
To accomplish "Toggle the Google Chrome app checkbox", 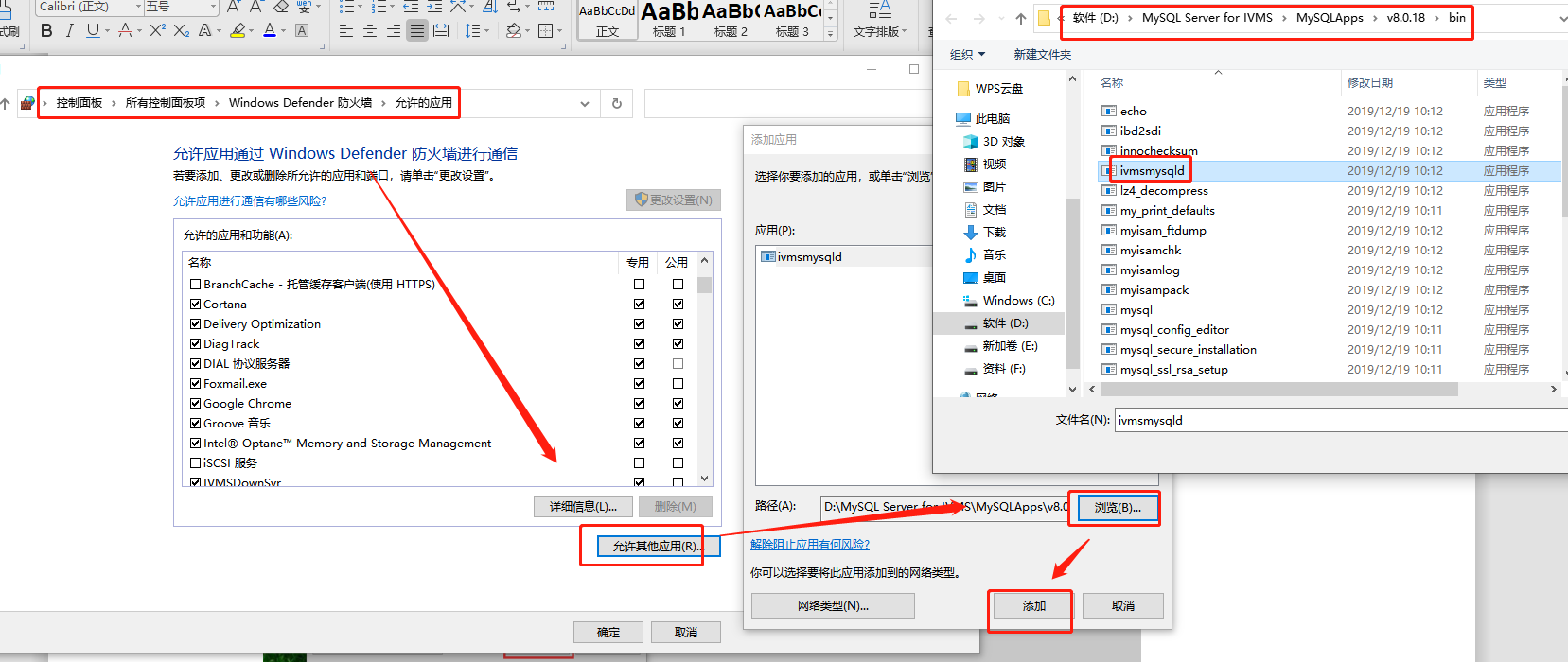I will pyautogui.click(x=195, y=404).
